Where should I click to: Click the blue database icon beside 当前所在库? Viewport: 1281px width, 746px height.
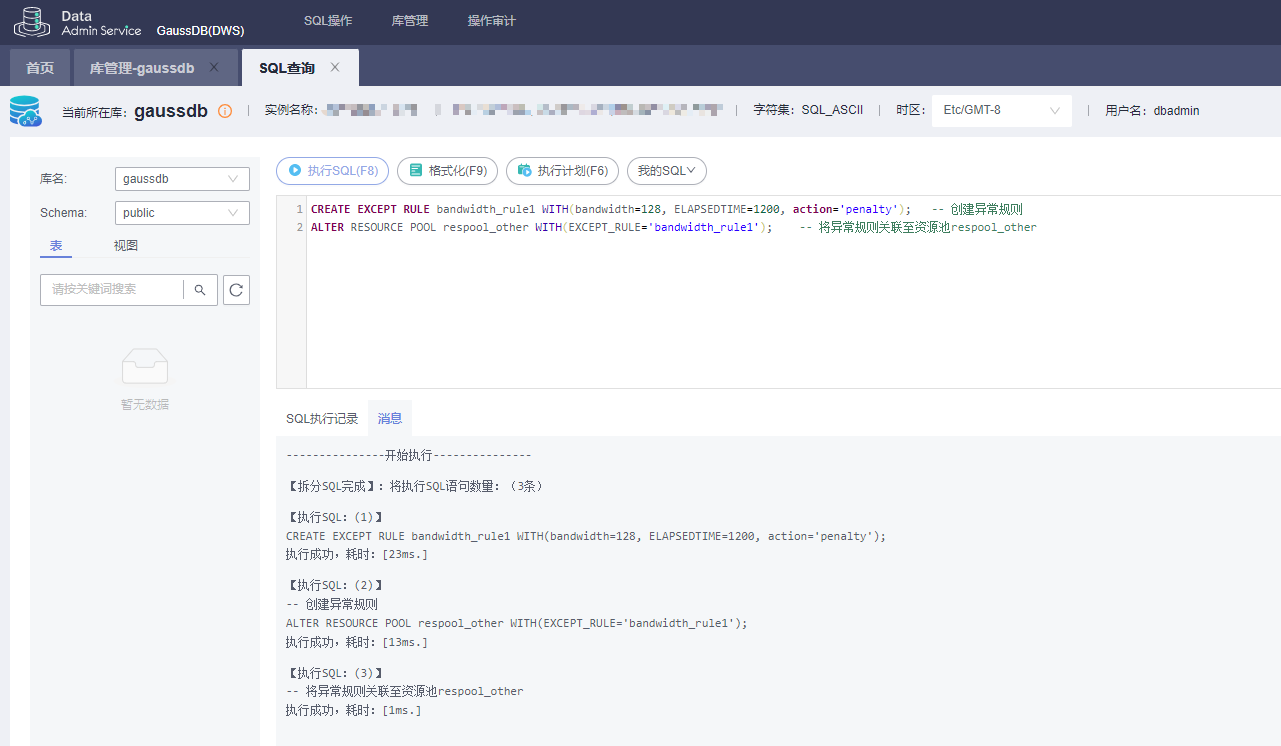[24, 110]
